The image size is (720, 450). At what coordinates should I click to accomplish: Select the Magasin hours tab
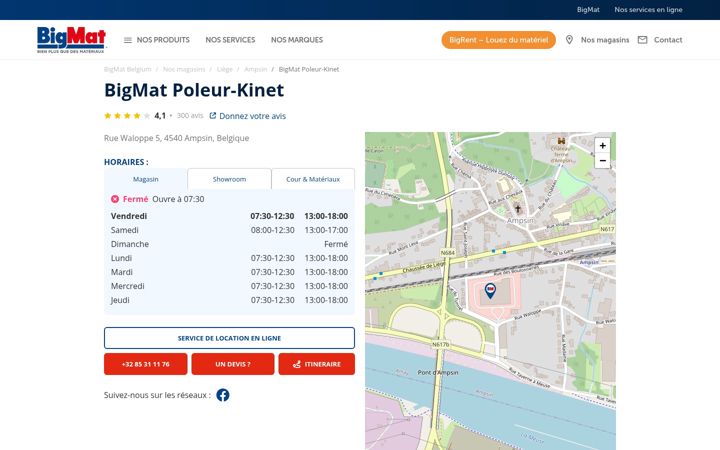146,179
